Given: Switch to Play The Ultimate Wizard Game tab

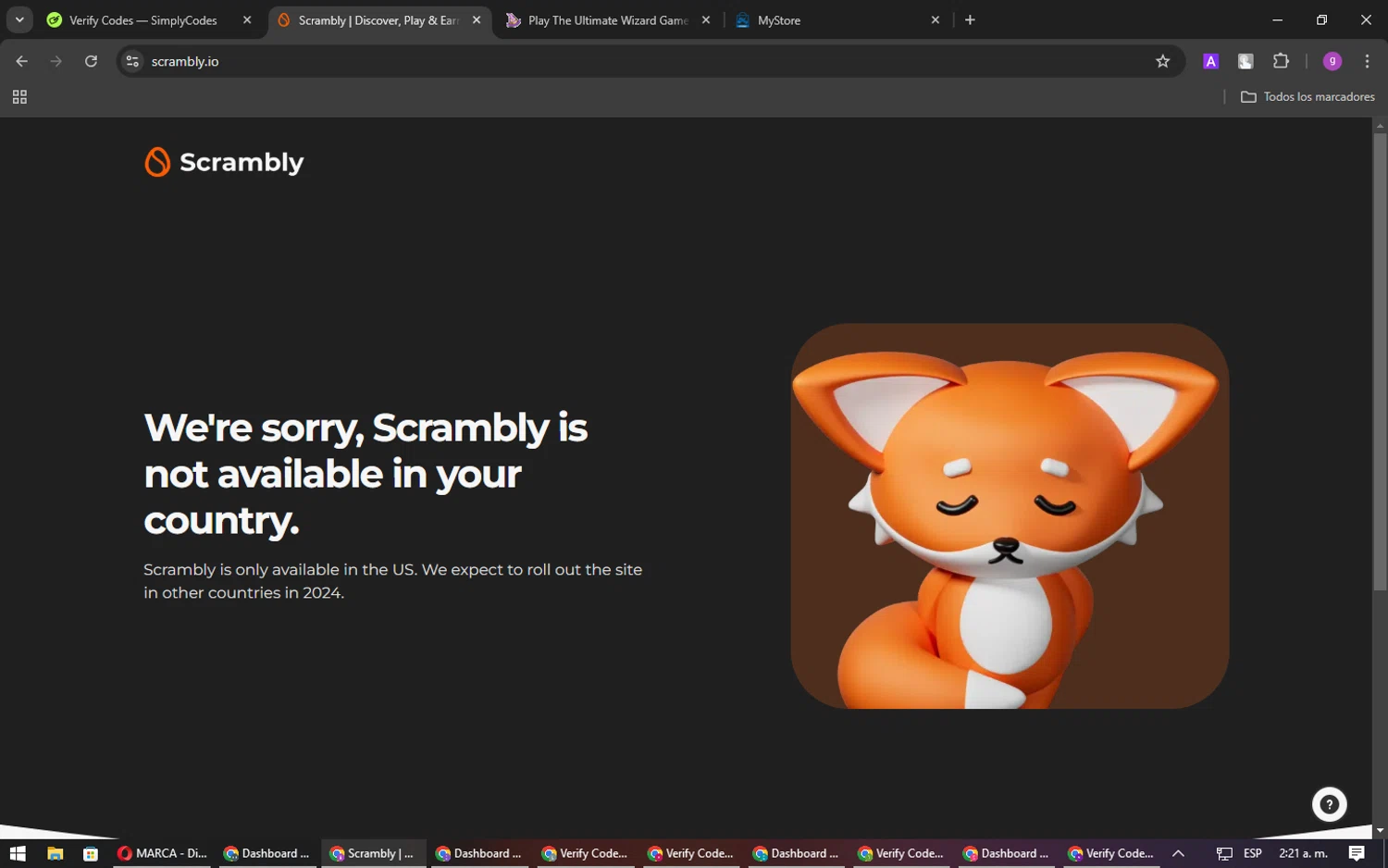Looking at the screenshot, I should (609, 19).
